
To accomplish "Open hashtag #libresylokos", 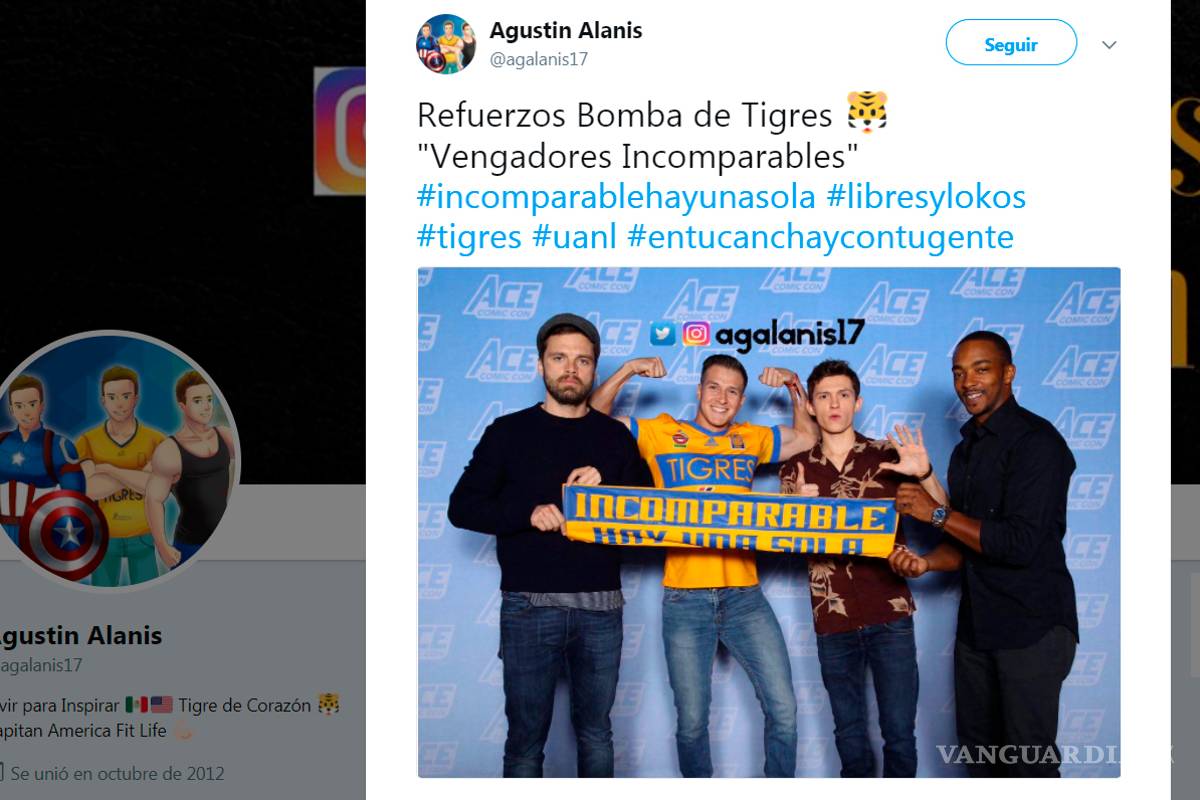I will 926,197.
